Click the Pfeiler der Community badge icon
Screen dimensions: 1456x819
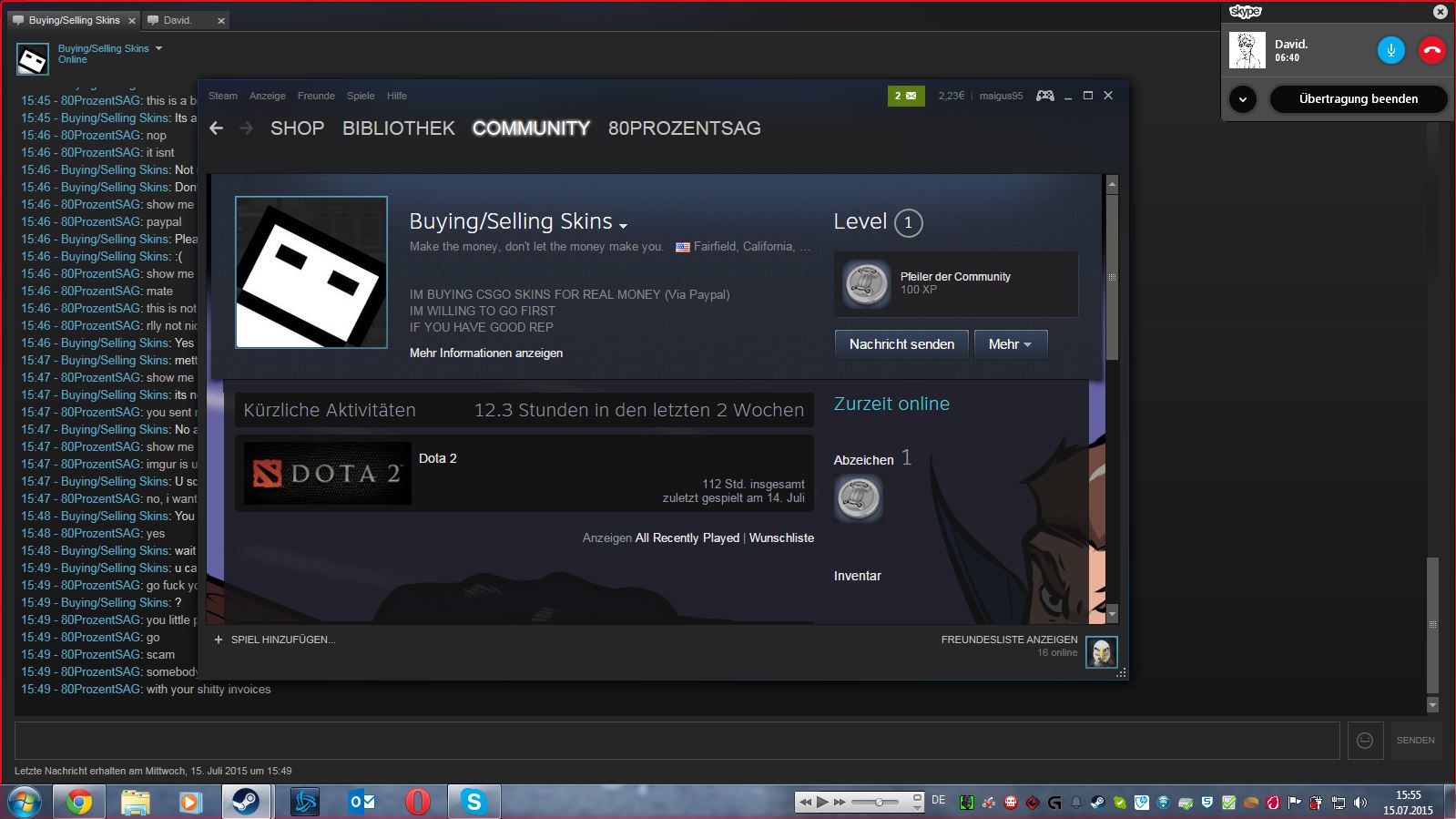pyautogui.click(x=865, y=283)
